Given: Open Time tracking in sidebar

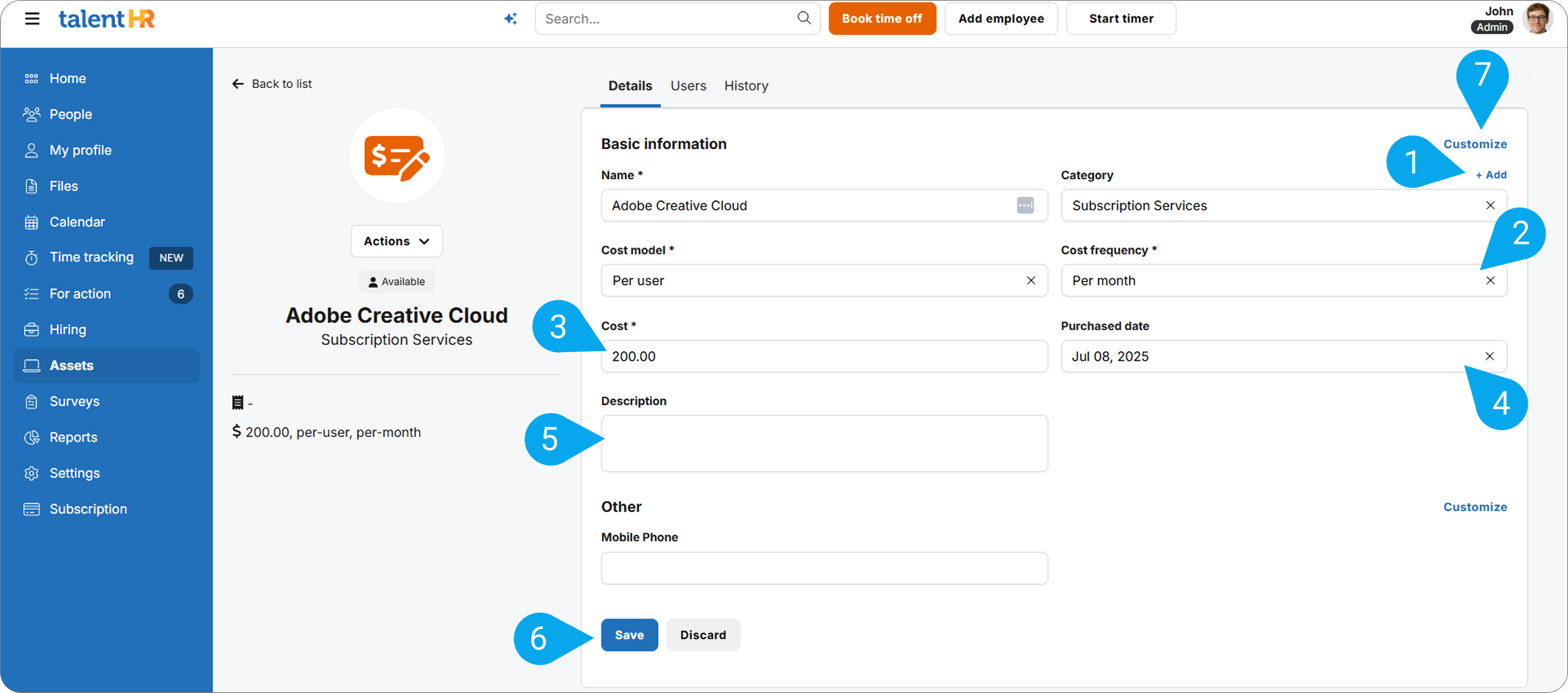Looking at the screenshot, I should tap(107, 258).
